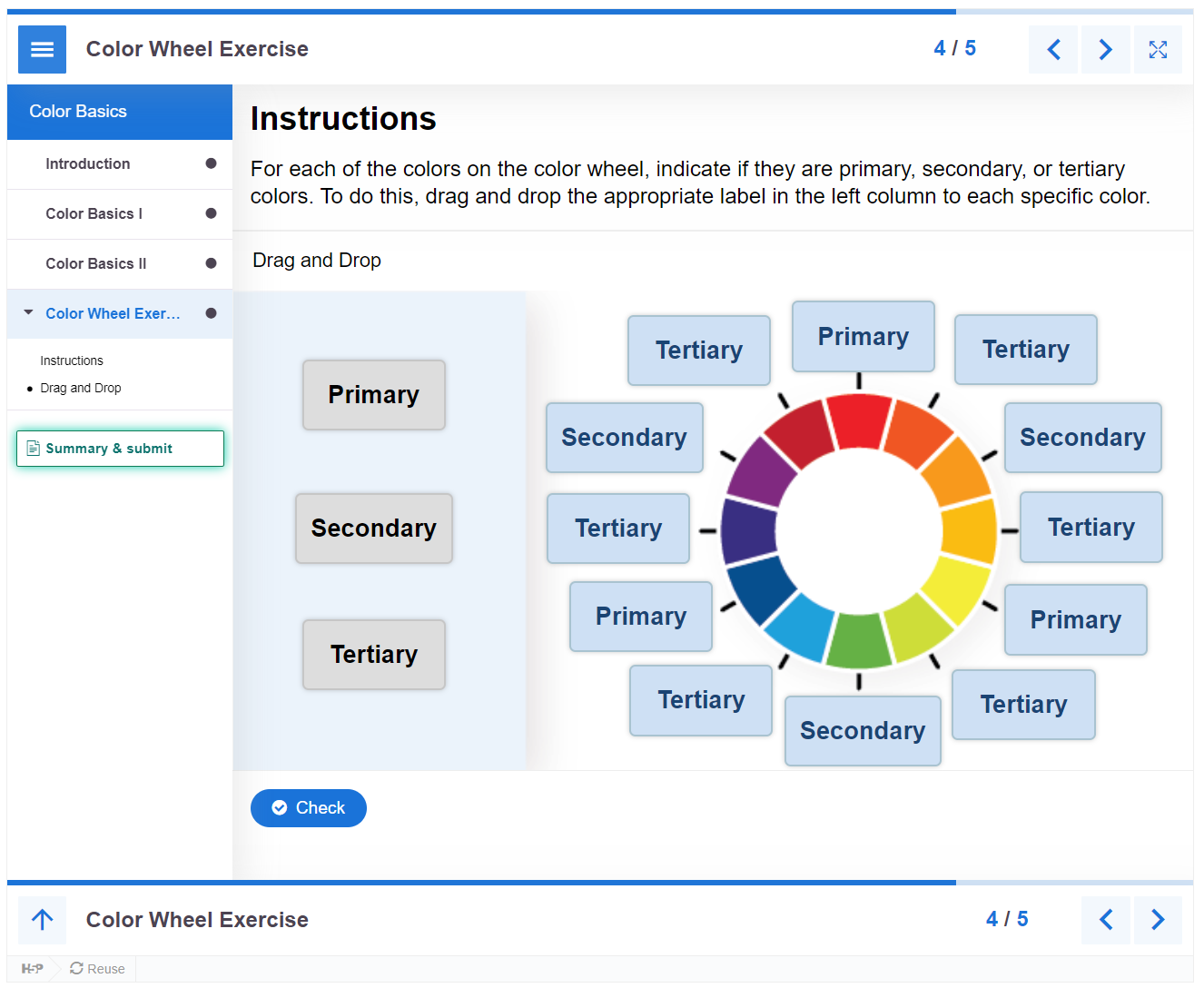
Task: Click the H5P logo icon
Action: click(32, 969)
